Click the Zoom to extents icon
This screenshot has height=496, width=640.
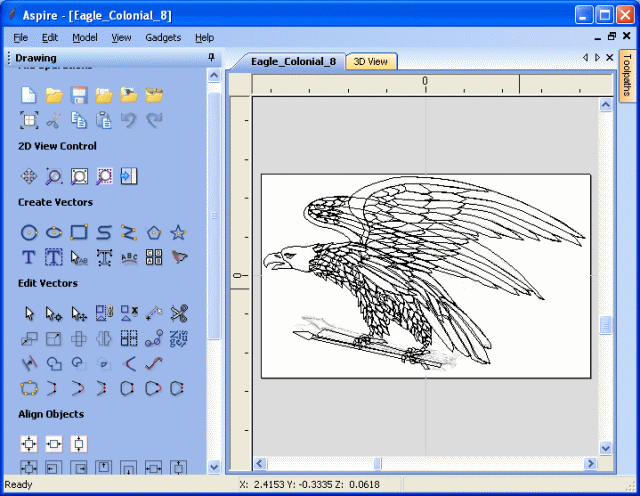pos(79,176)
